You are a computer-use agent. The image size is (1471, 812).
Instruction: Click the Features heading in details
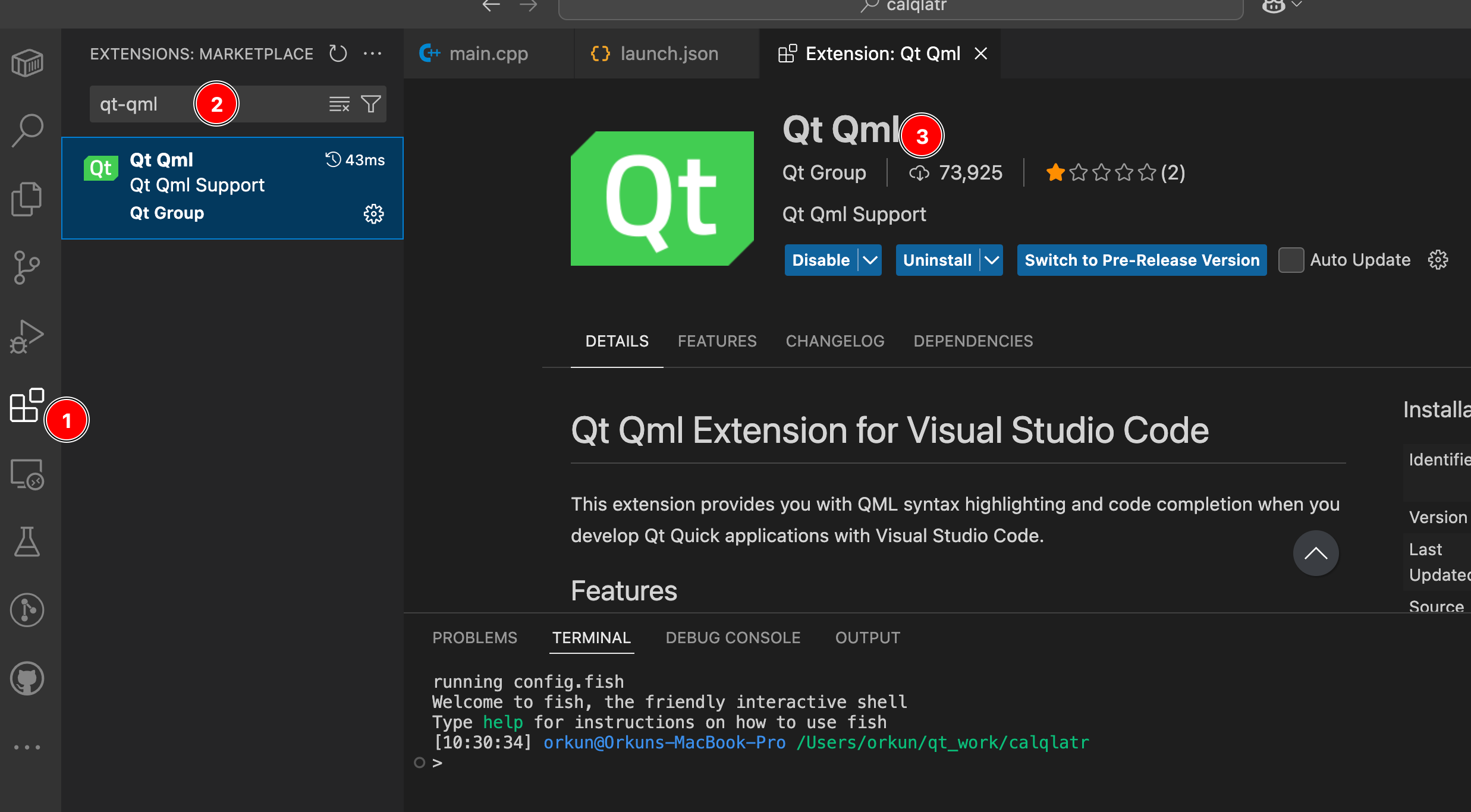tap(624, 591)
